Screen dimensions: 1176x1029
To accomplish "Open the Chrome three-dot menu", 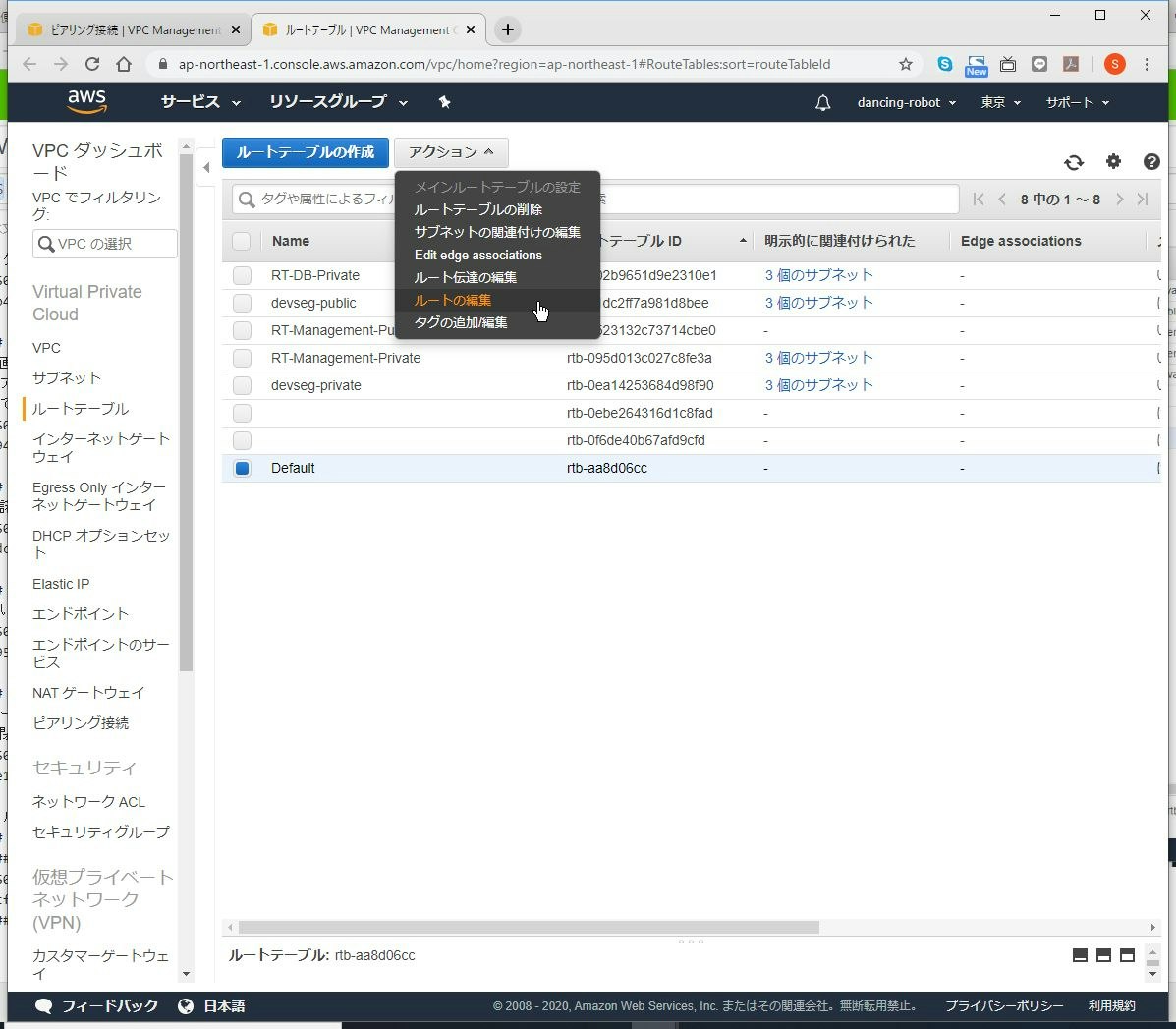I will coord(1147,65).
